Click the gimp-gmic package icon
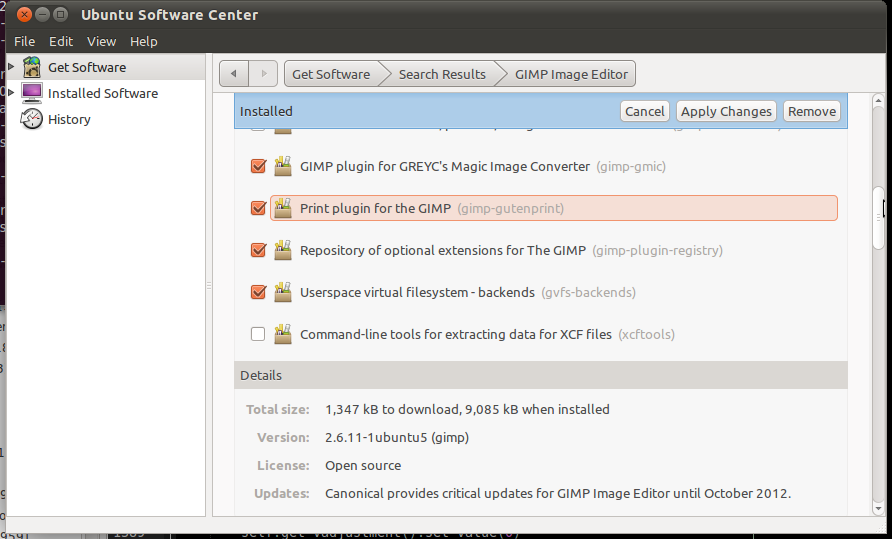 (x=283, y=166)
